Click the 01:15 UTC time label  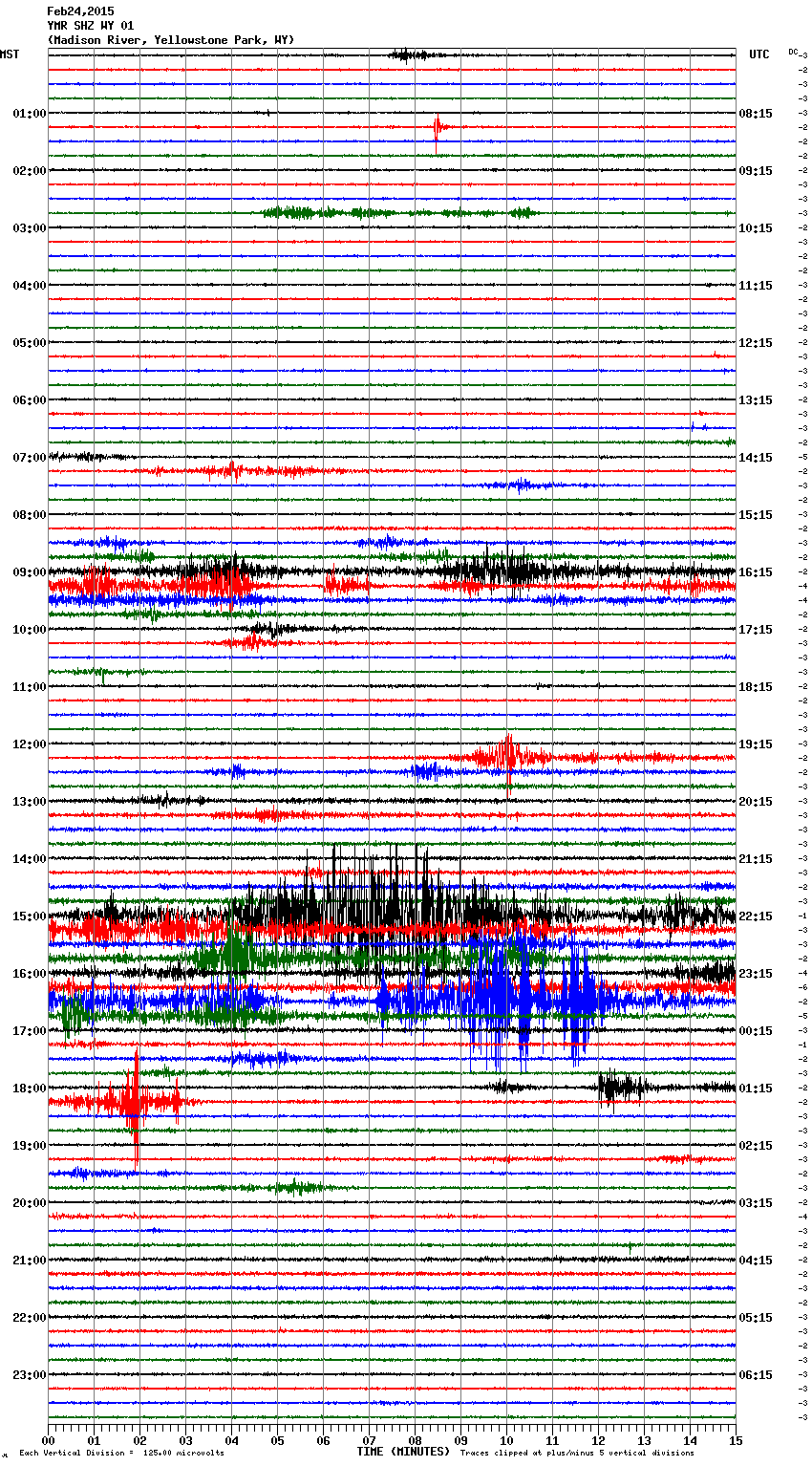click(x=756, y=1088)
